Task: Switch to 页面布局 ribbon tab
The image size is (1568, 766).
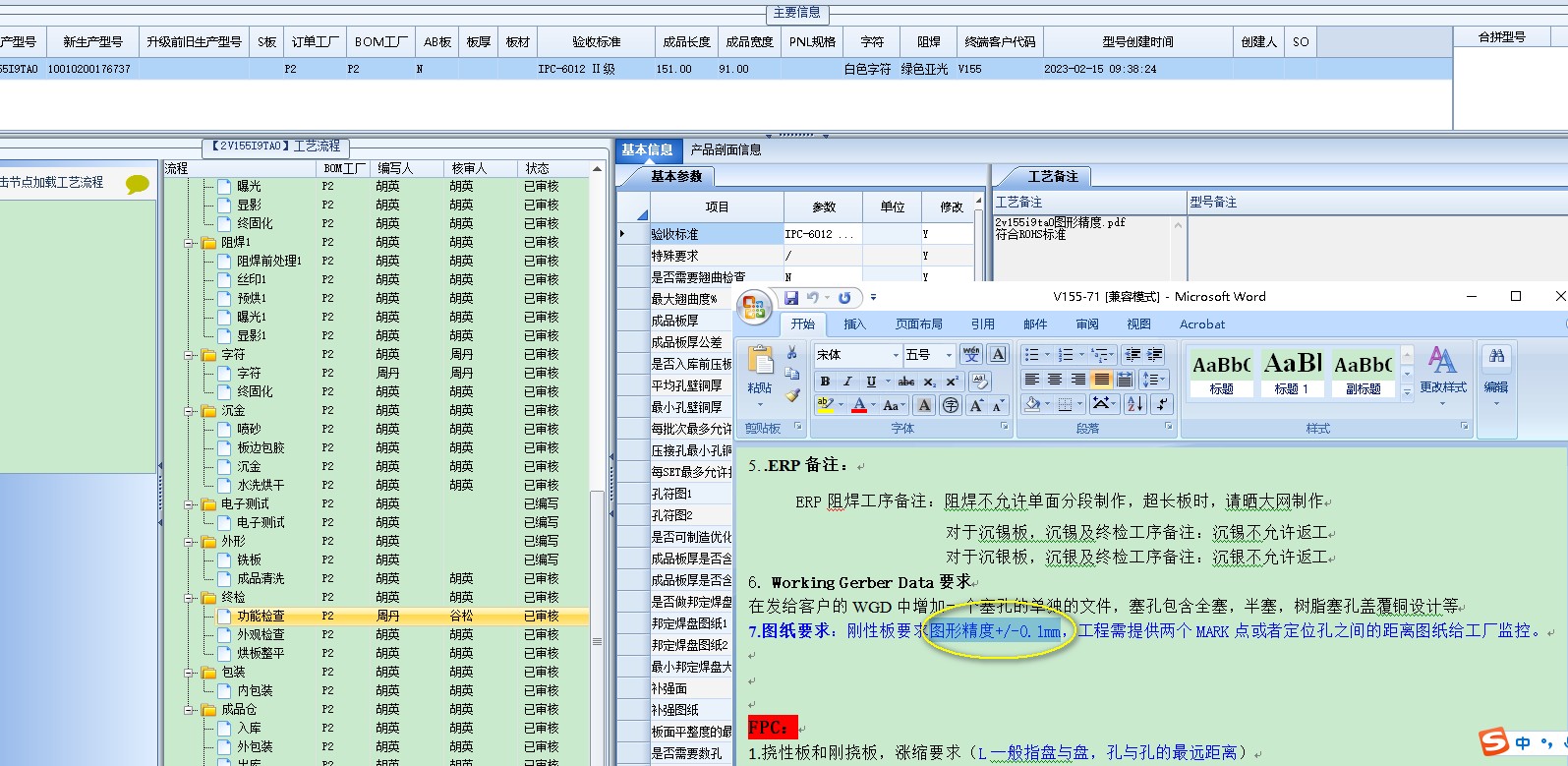Action: [x=918, y=324]
